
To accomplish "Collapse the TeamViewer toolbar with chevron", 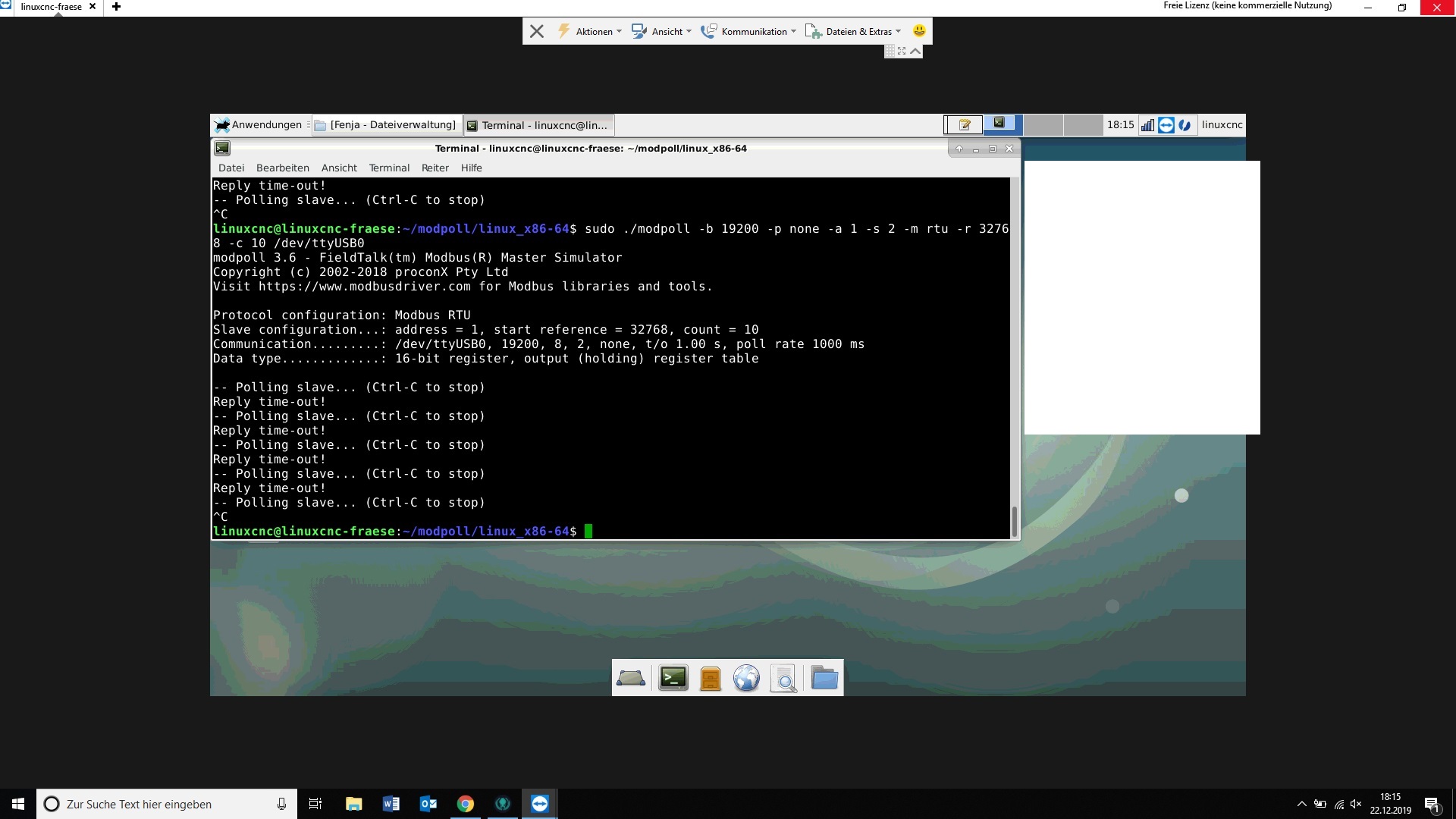I will pyautogui.click(x=916, y=51).
